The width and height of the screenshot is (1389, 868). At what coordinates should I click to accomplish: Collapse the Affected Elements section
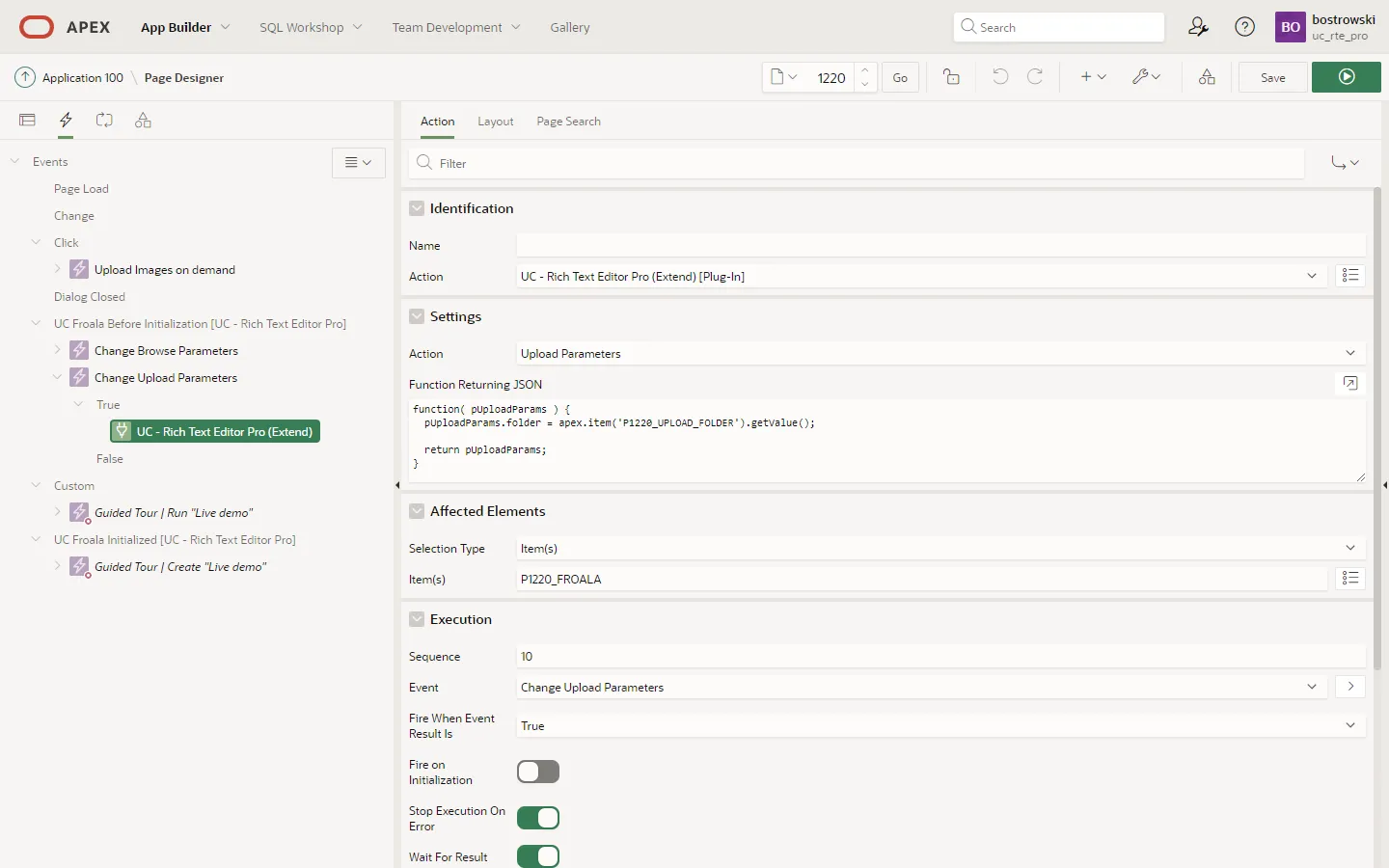coord(417,511)
